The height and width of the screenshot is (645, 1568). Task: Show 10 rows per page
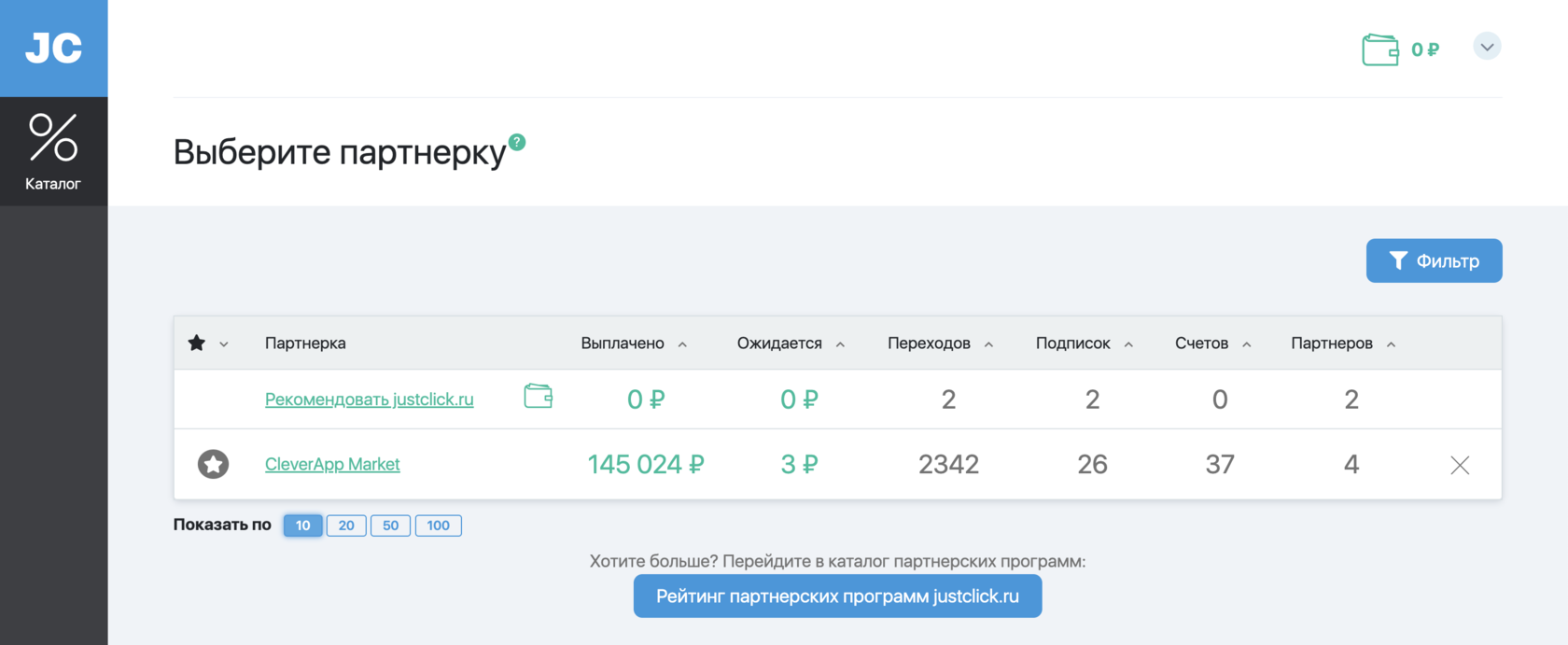tap(303, 526)
